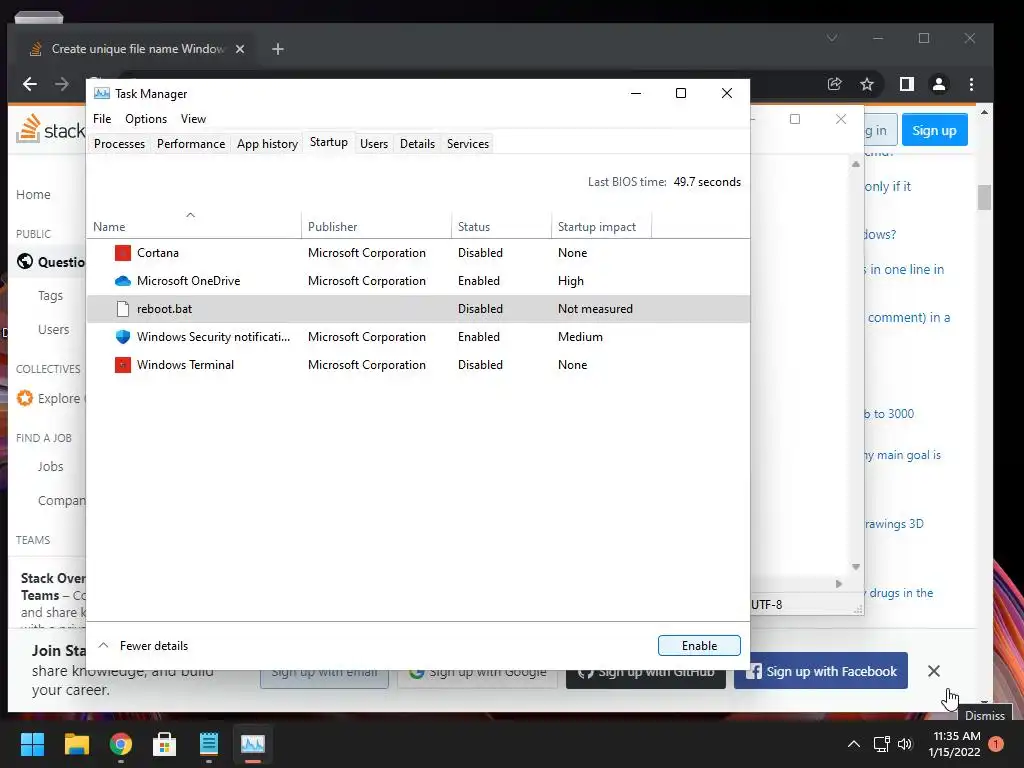Go forward in the Chrome browser
The width and height of the screenshot is (1024, 768).
[x=62, y=84]
